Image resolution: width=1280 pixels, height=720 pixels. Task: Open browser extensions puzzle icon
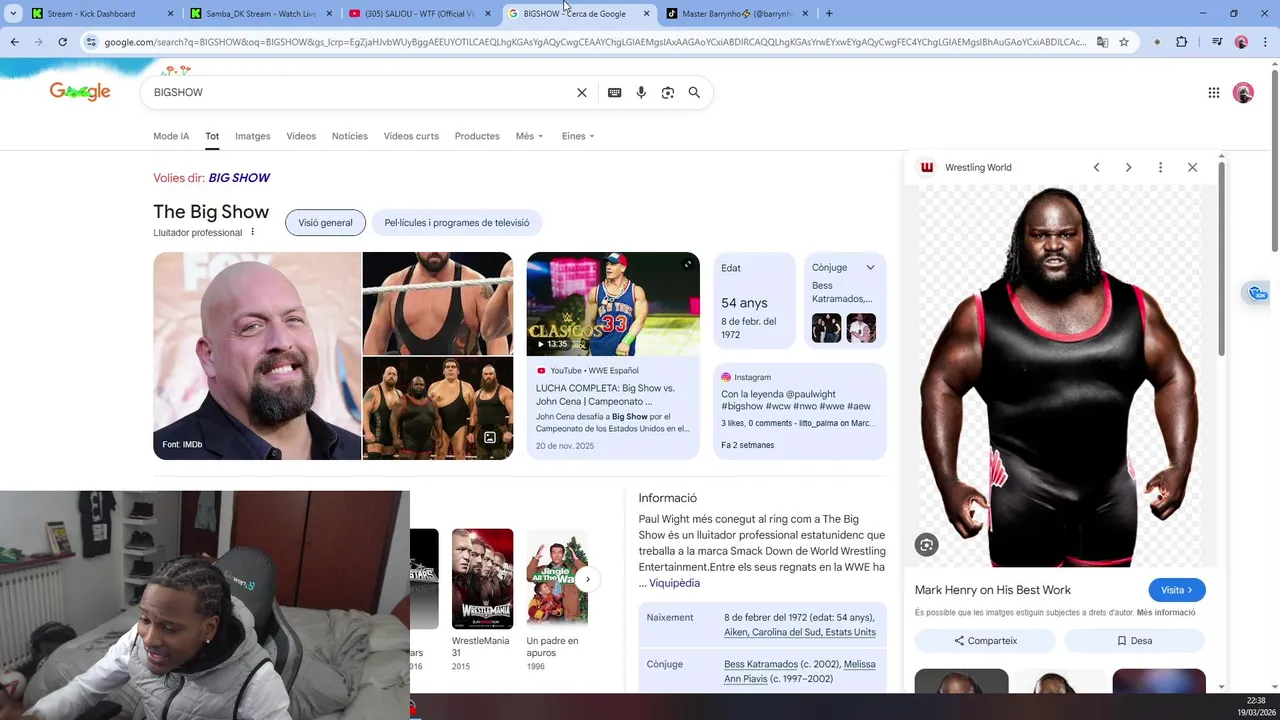coord(1181,42)
